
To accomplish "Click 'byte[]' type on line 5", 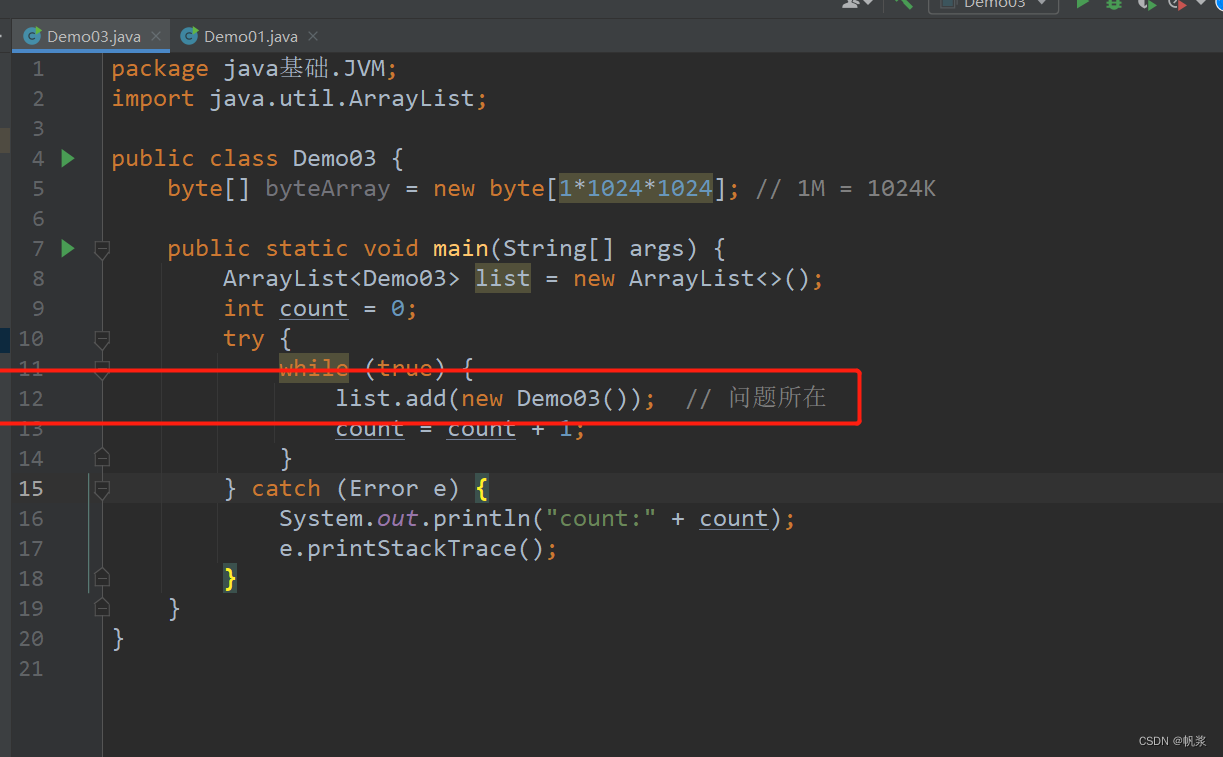I will [208, 188].
